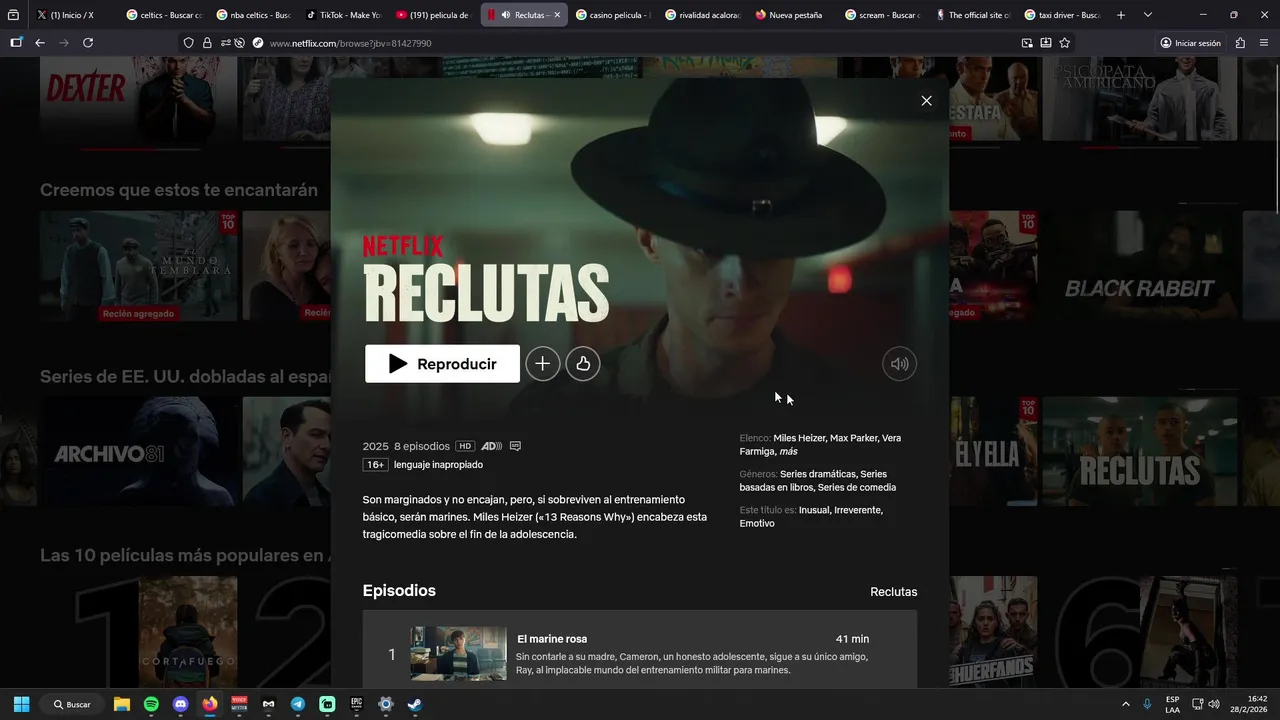Reload the Netflix page
This screenshot has height=720, width=1280.
coord(88,43)
